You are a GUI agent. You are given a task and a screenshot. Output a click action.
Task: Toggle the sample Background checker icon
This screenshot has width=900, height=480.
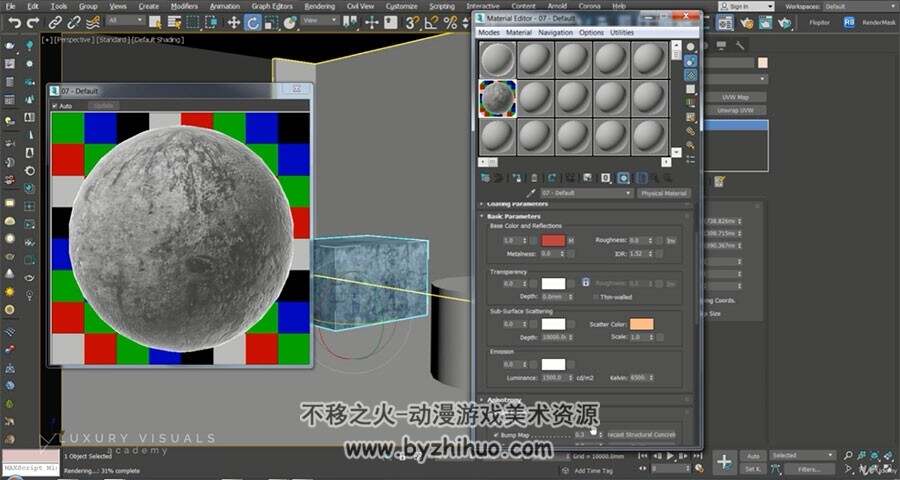690,75
